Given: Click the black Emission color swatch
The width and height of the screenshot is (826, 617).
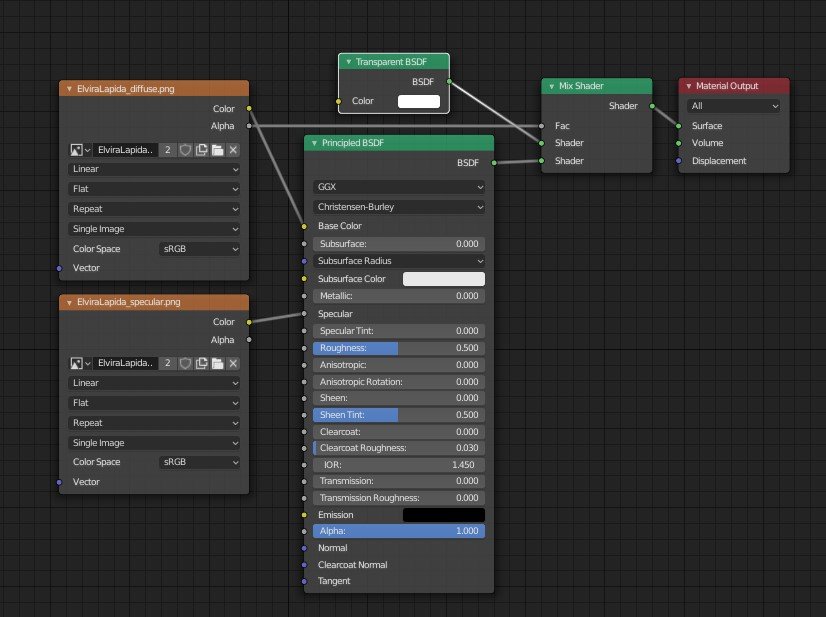Looking at the screenshot, I should pyautogui.click(x=443, y=515).
